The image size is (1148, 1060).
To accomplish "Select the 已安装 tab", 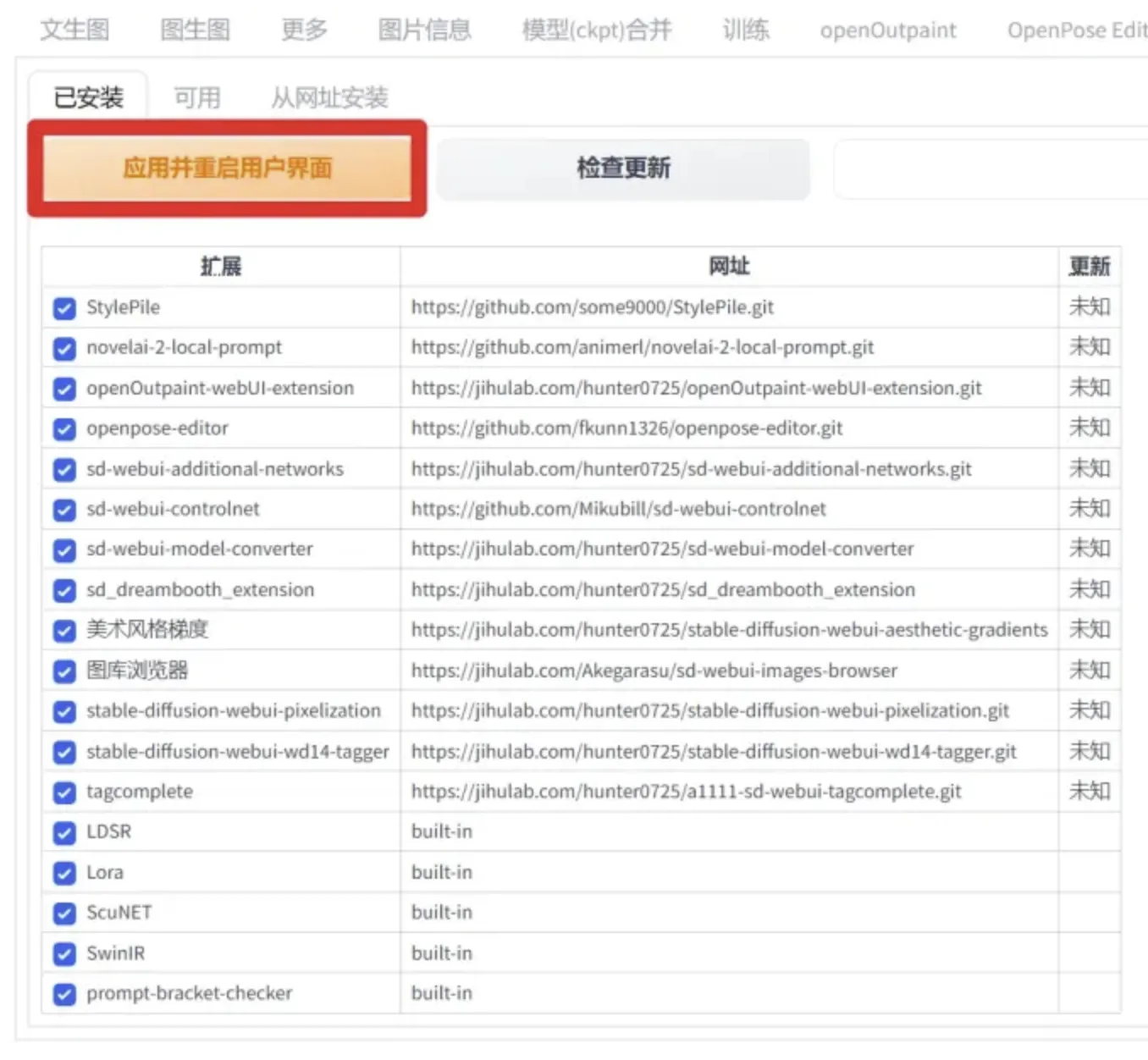I will click(88, 98).
